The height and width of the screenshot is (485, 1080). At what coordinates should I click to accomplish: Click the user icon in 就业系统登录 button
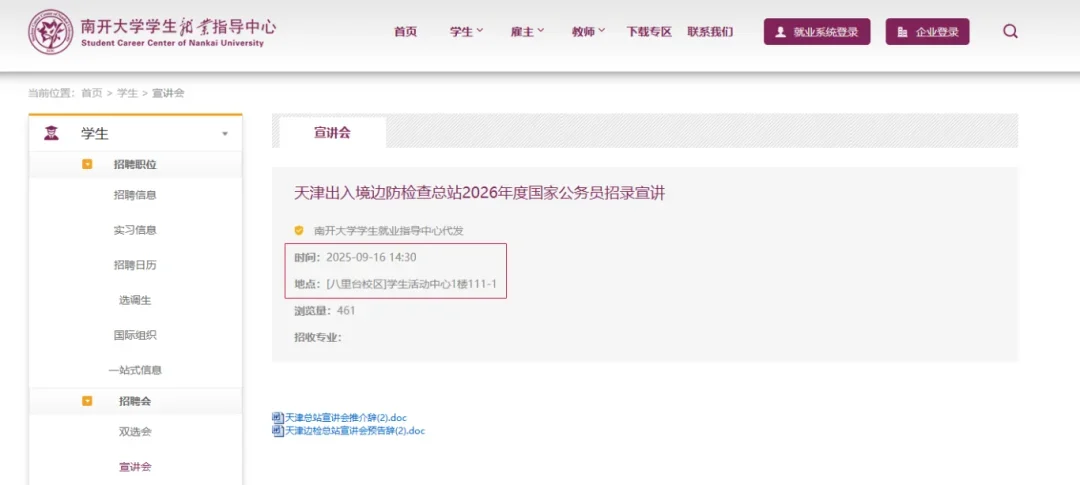pyautogui.click(x=780, y=32)
